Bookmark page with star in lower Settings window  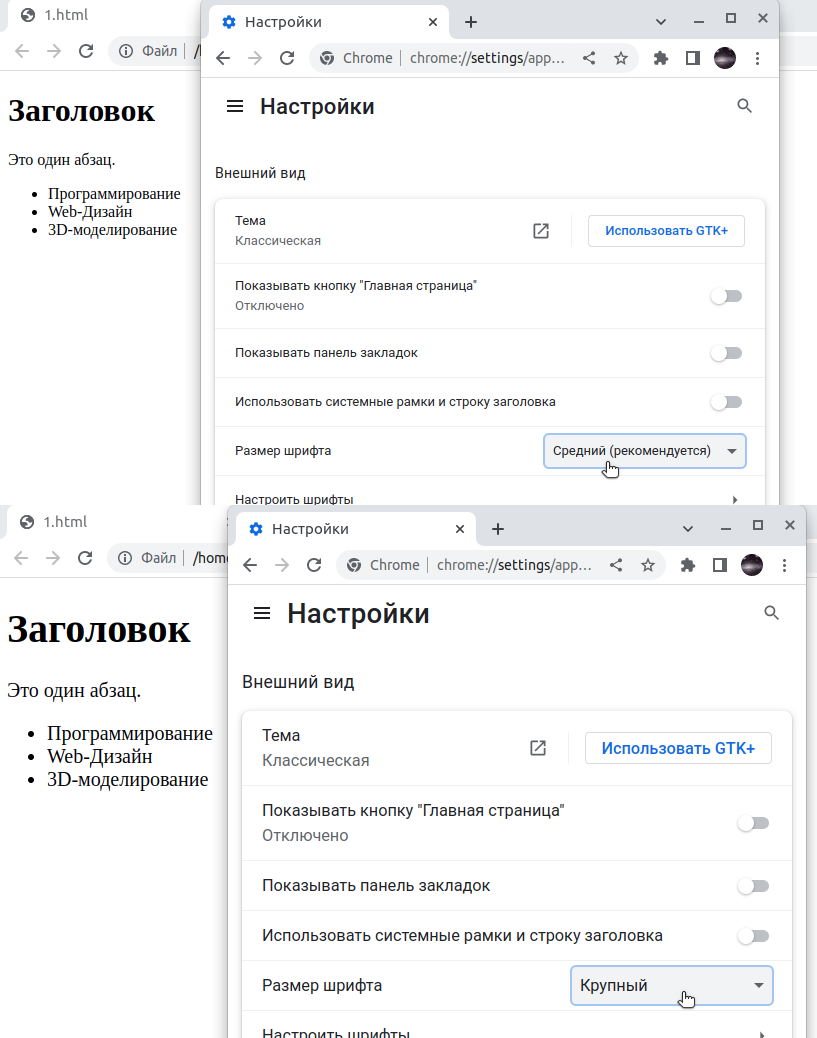point(648,565)
